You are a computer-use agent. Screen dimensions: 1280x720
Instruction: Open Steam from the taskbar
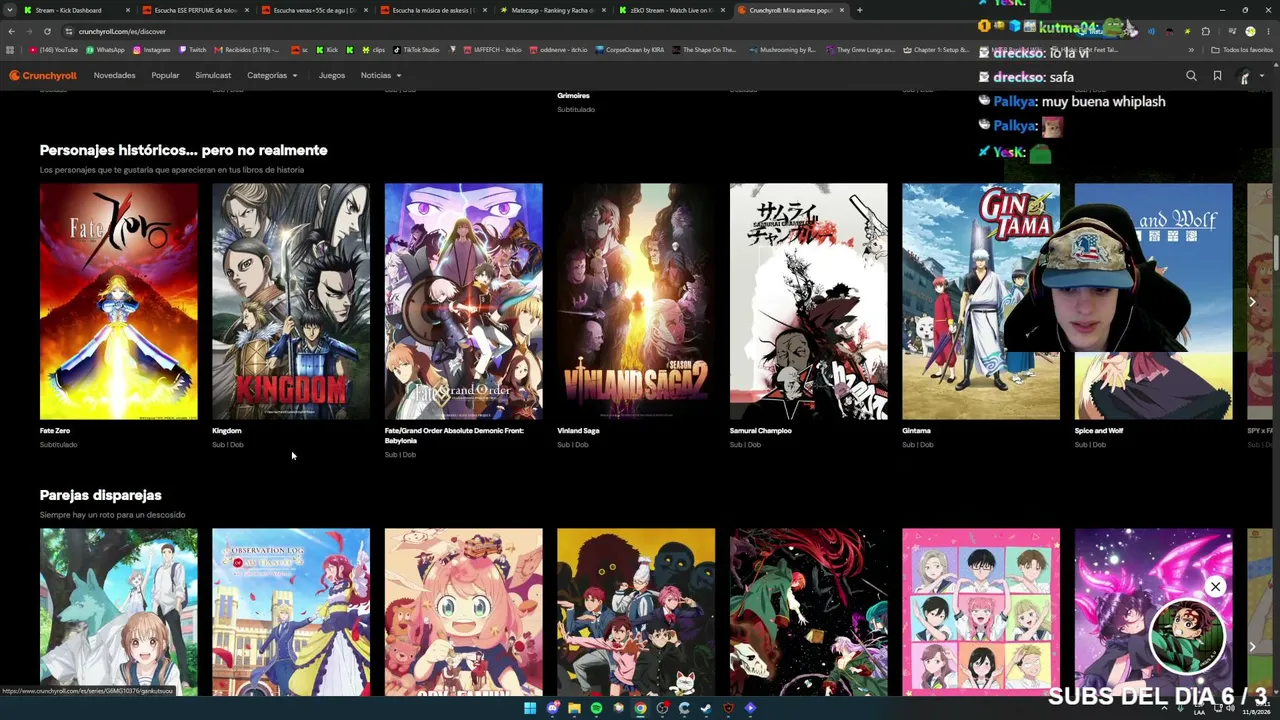(x=706, y=708)
